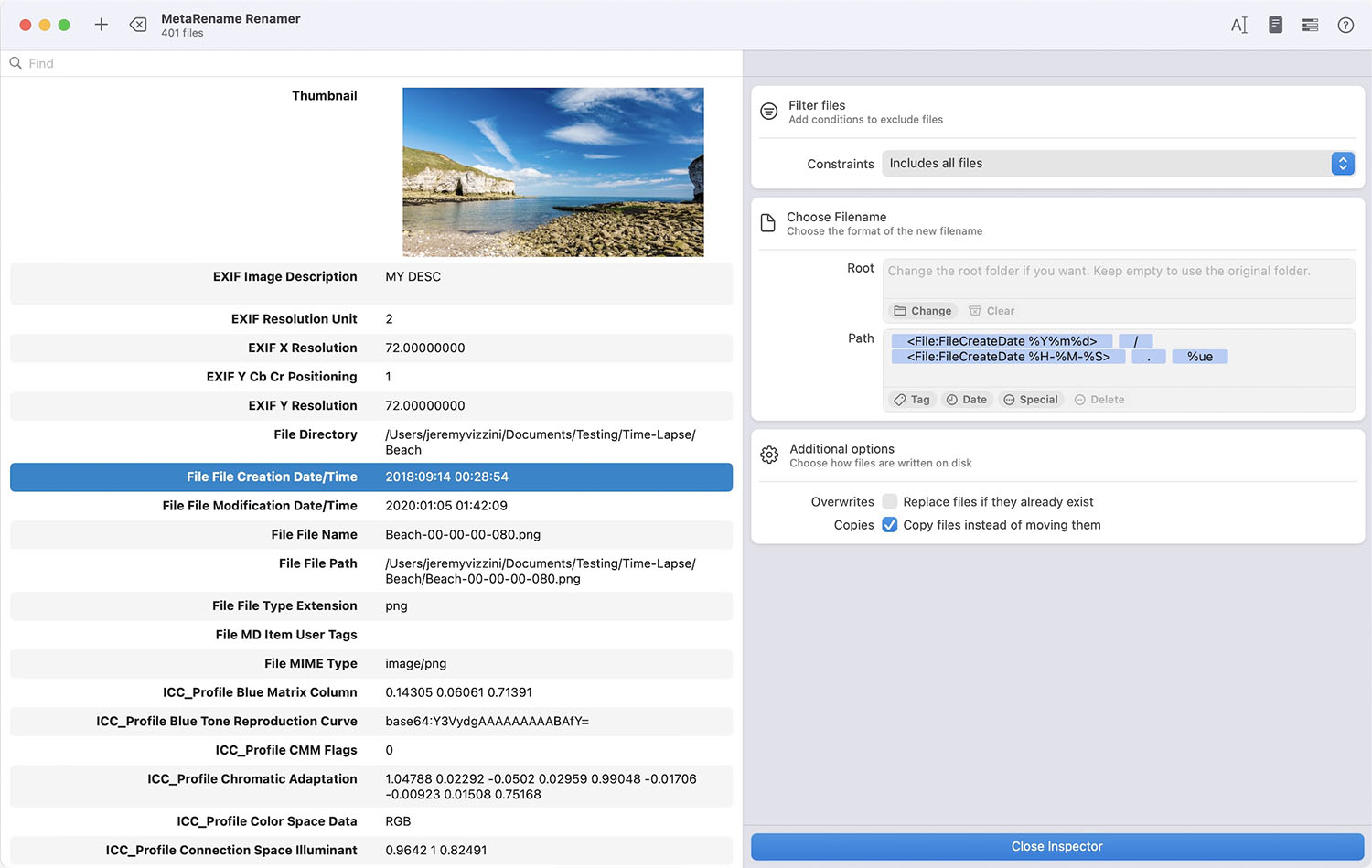
Task: Insert a Special token via the Special icon
Action: point(1031,399)
